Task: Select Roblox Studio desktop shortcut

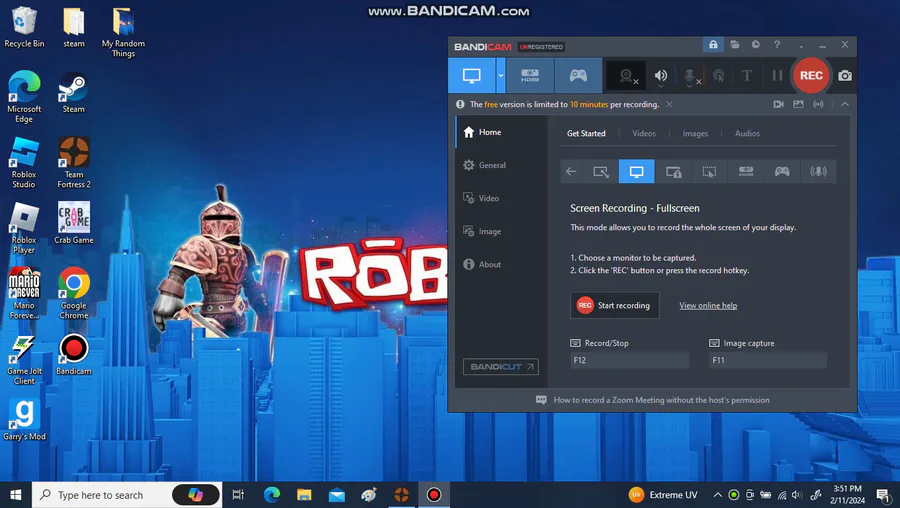Action: [x=24, y=163]
